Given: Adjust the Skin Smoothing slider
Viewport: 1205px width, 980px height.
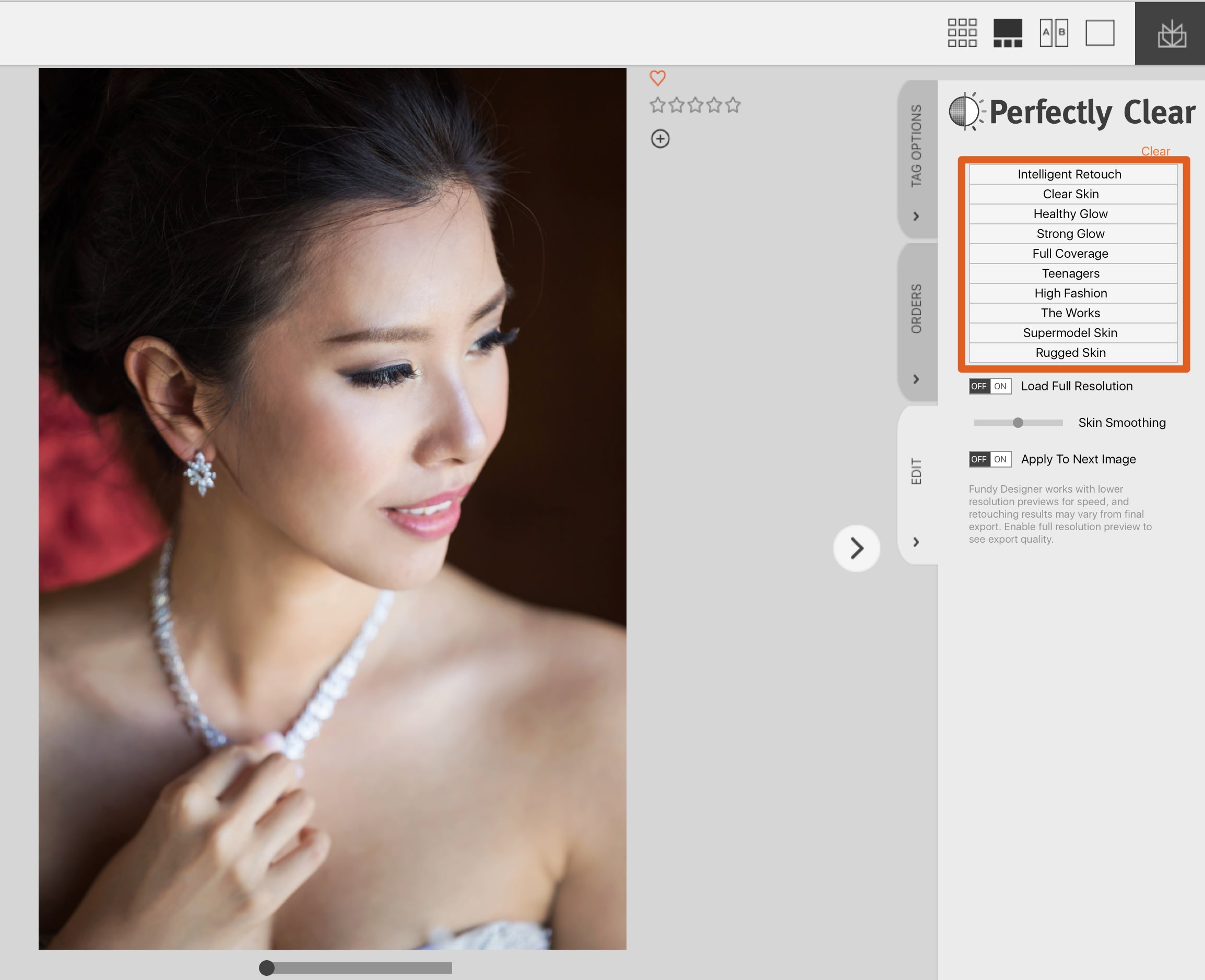Looking at the screenshot, I should pos(1018,422).
